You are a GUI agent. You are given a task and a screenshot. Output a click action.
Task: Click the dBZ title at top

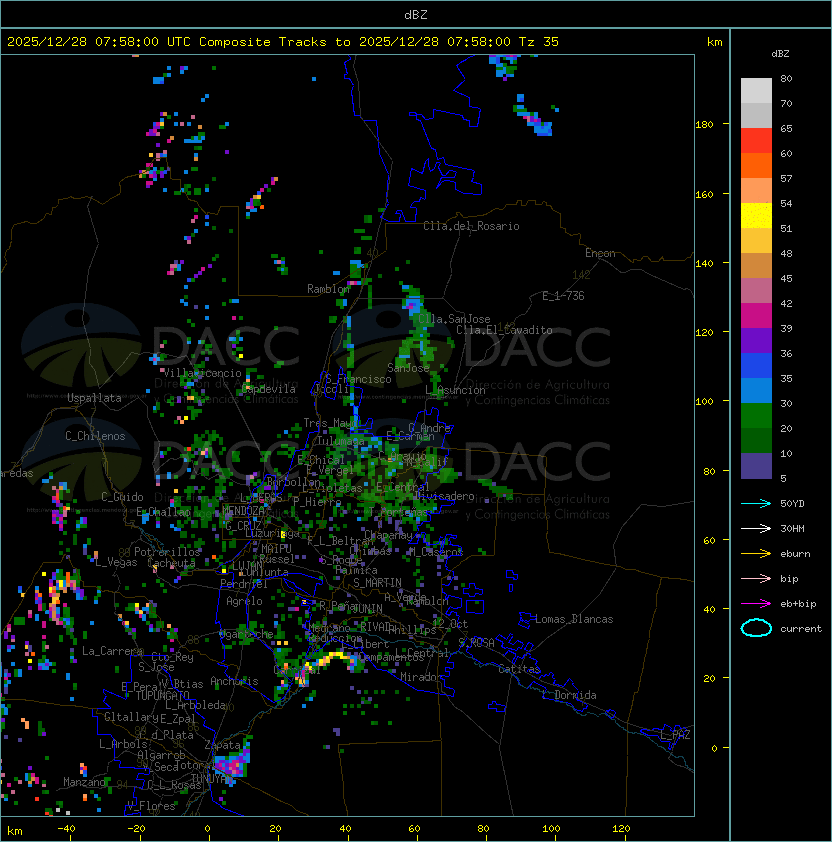416,15
